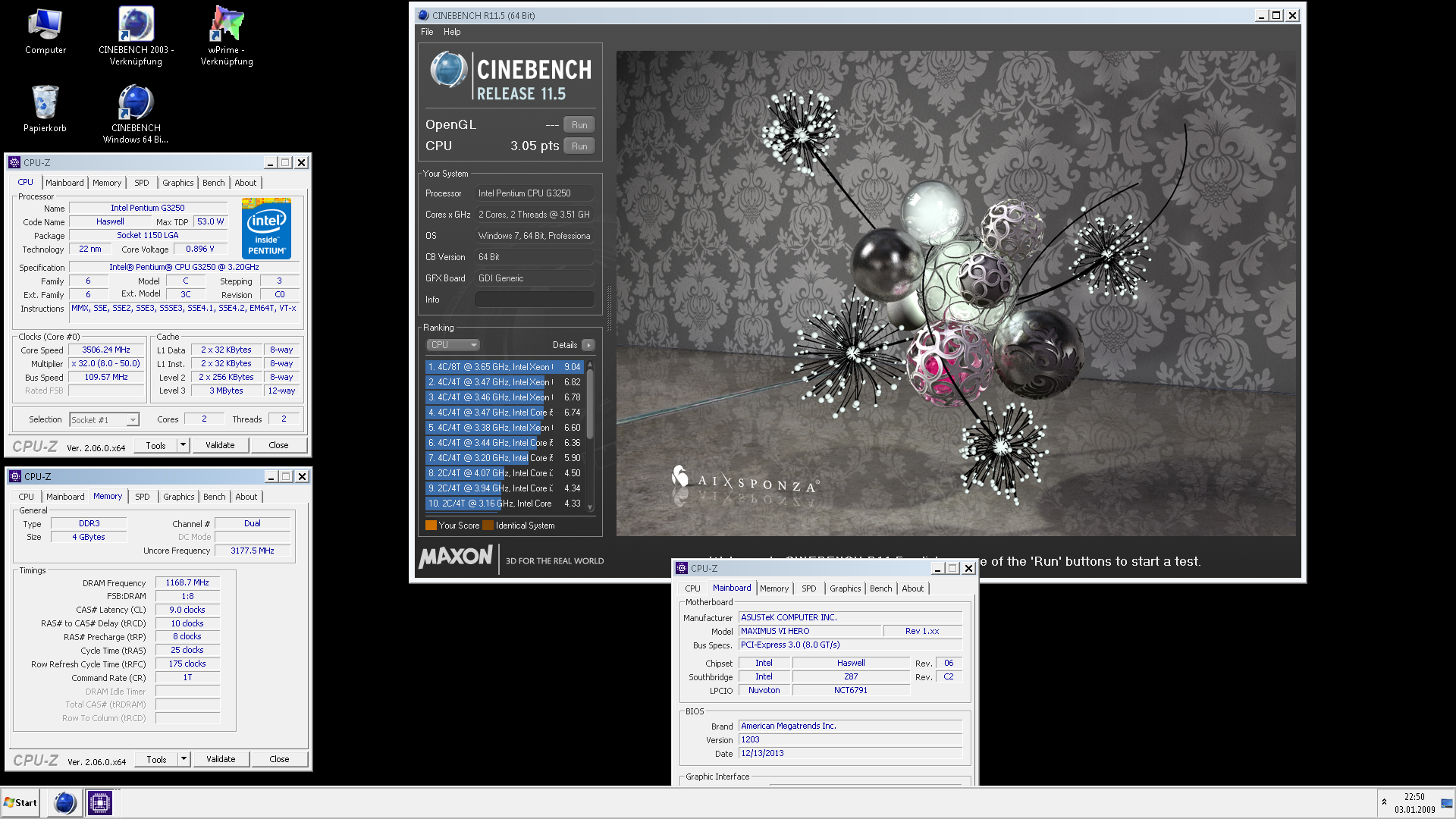Click Close button in Memory CPU-Z window

tap(279, 759)
